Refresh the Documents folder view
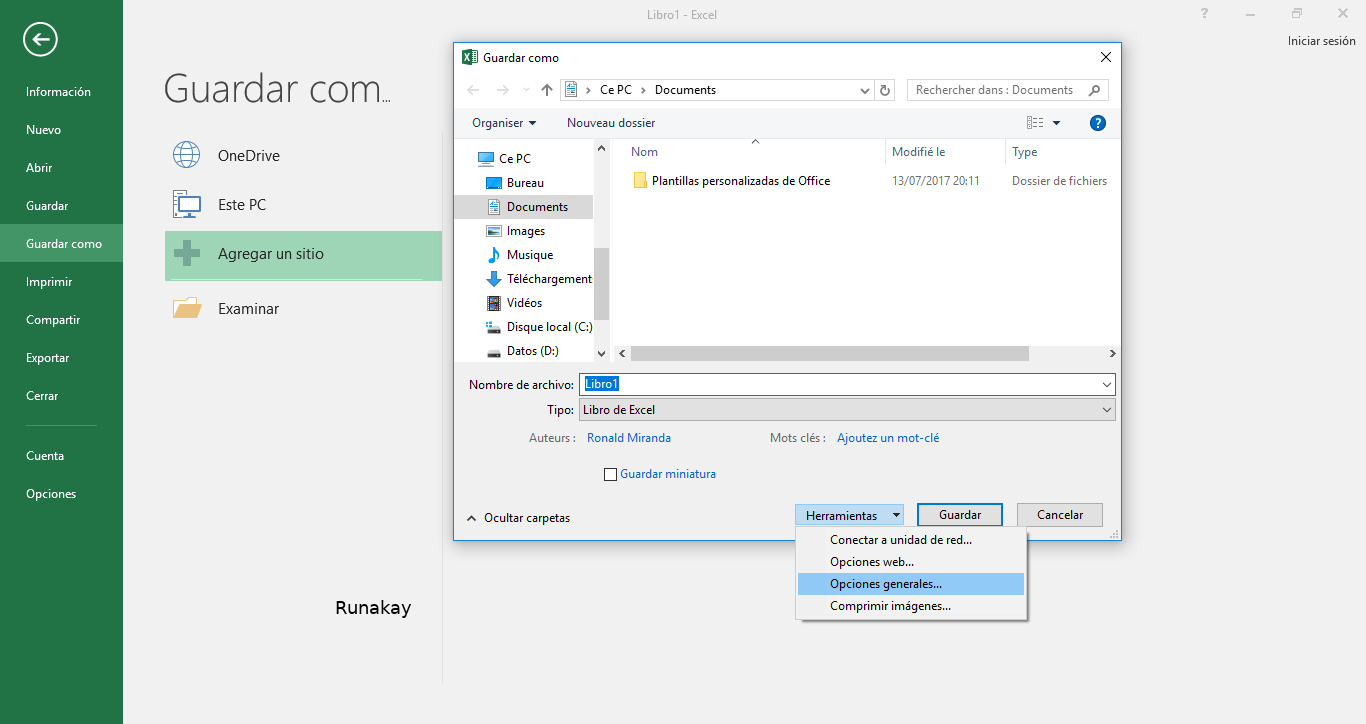This screenshot has width=1366, height=724. point(885,90)
